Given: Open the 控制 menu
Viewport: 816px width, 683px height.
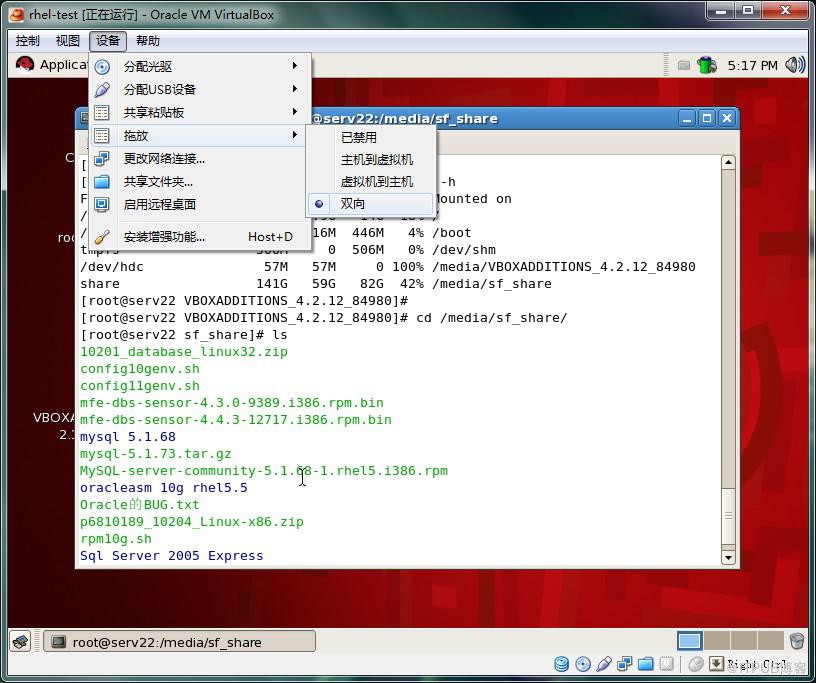Looking at the screenshot, I should 28,41.
